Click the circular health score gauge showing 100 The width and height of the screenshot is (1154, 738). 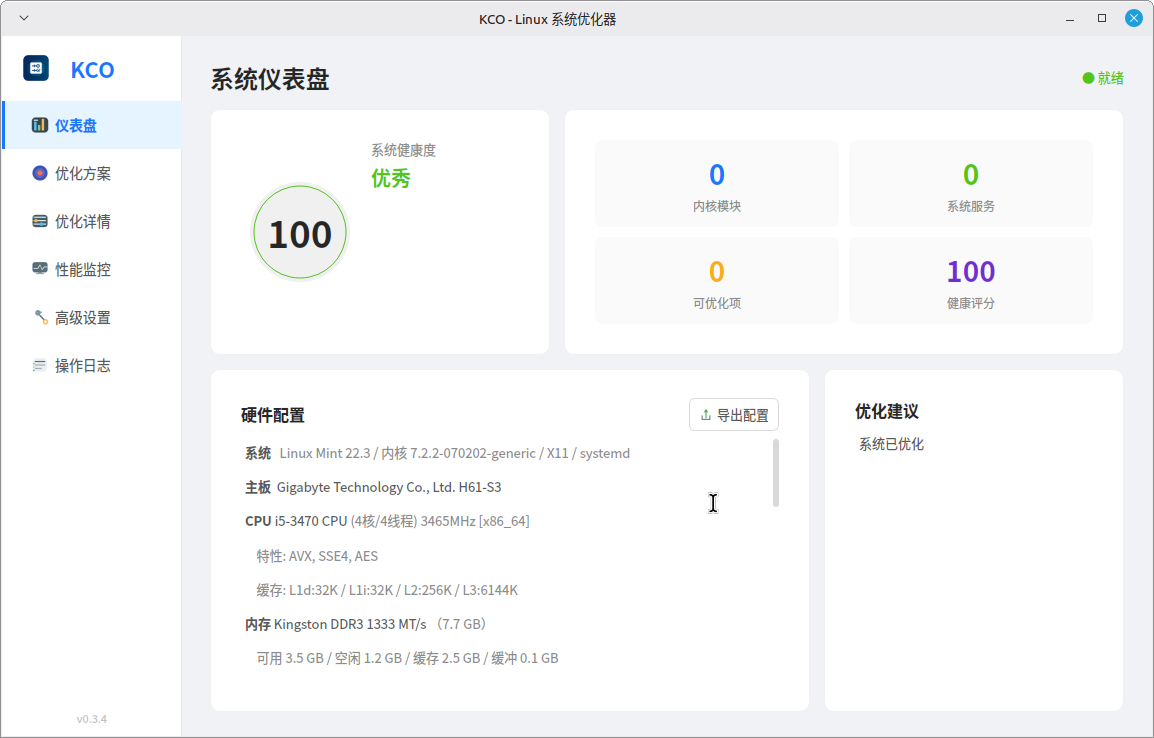300,233
